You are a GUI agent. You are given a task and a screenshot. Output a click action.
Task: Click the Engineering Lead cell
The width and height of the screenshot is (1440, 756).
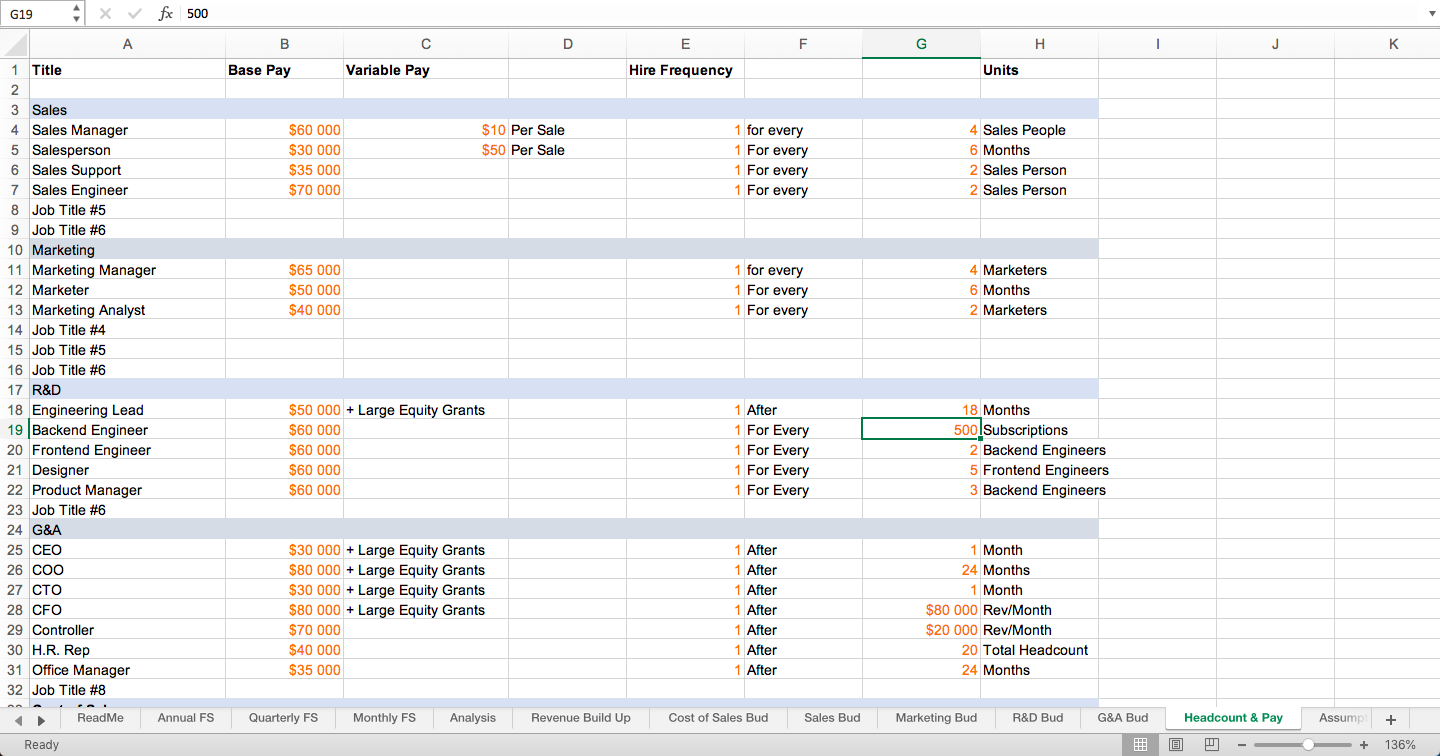click(x=127, y=410)
